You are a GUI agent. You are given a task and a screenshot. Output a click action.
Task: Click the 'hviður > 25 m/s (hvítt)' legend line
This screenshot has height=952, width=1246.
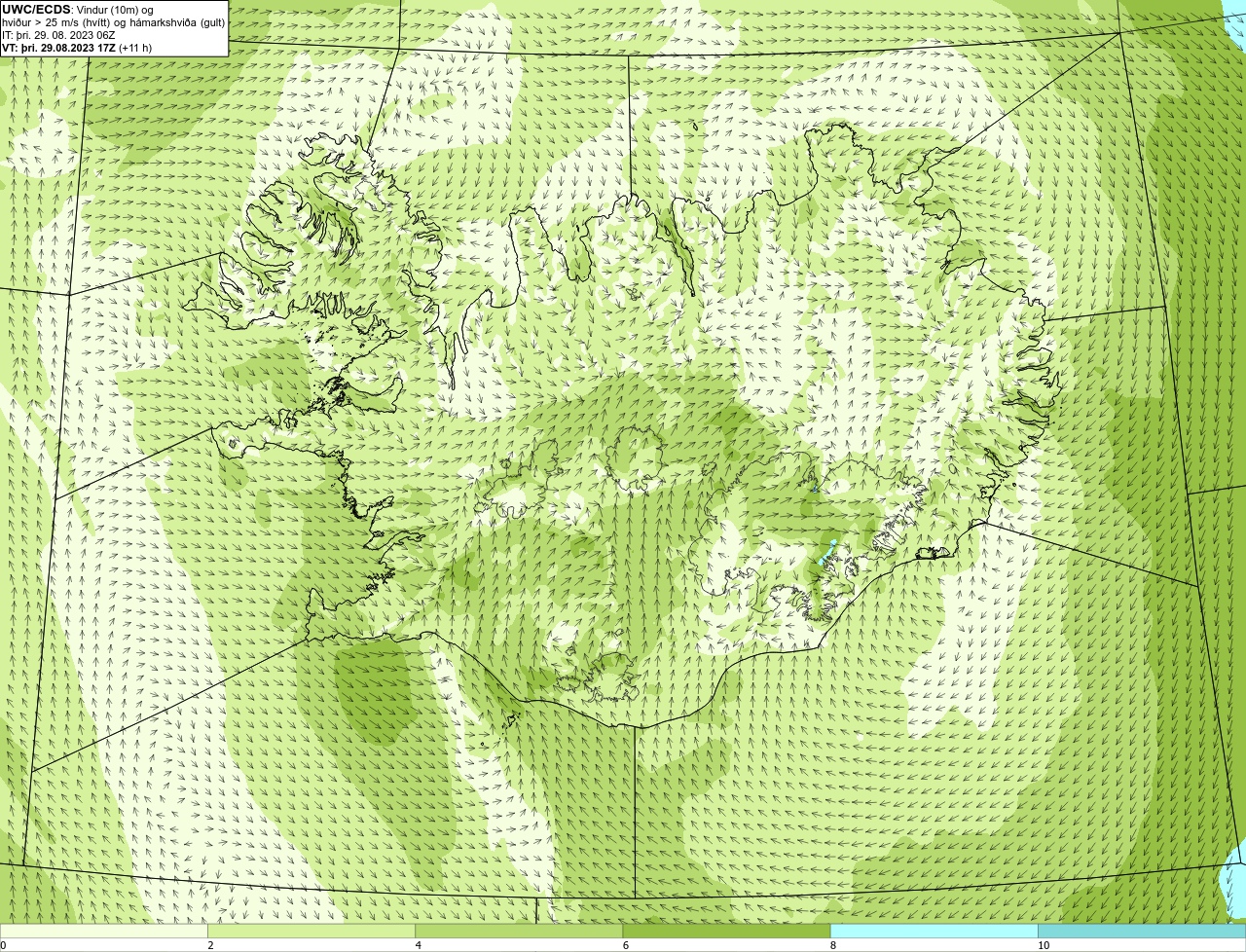tap(114, 22)
